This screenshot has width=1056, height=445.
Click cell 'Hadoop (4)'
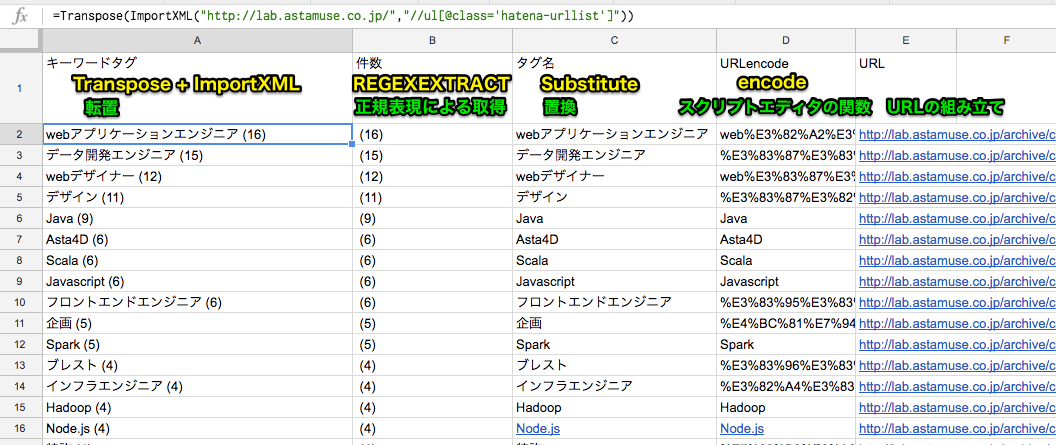tap(197, 408)
